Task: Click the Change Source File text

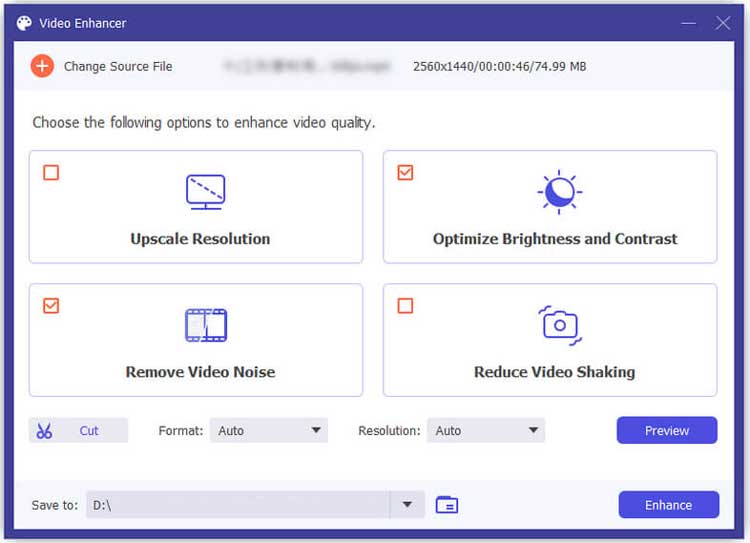Action: 118,66
